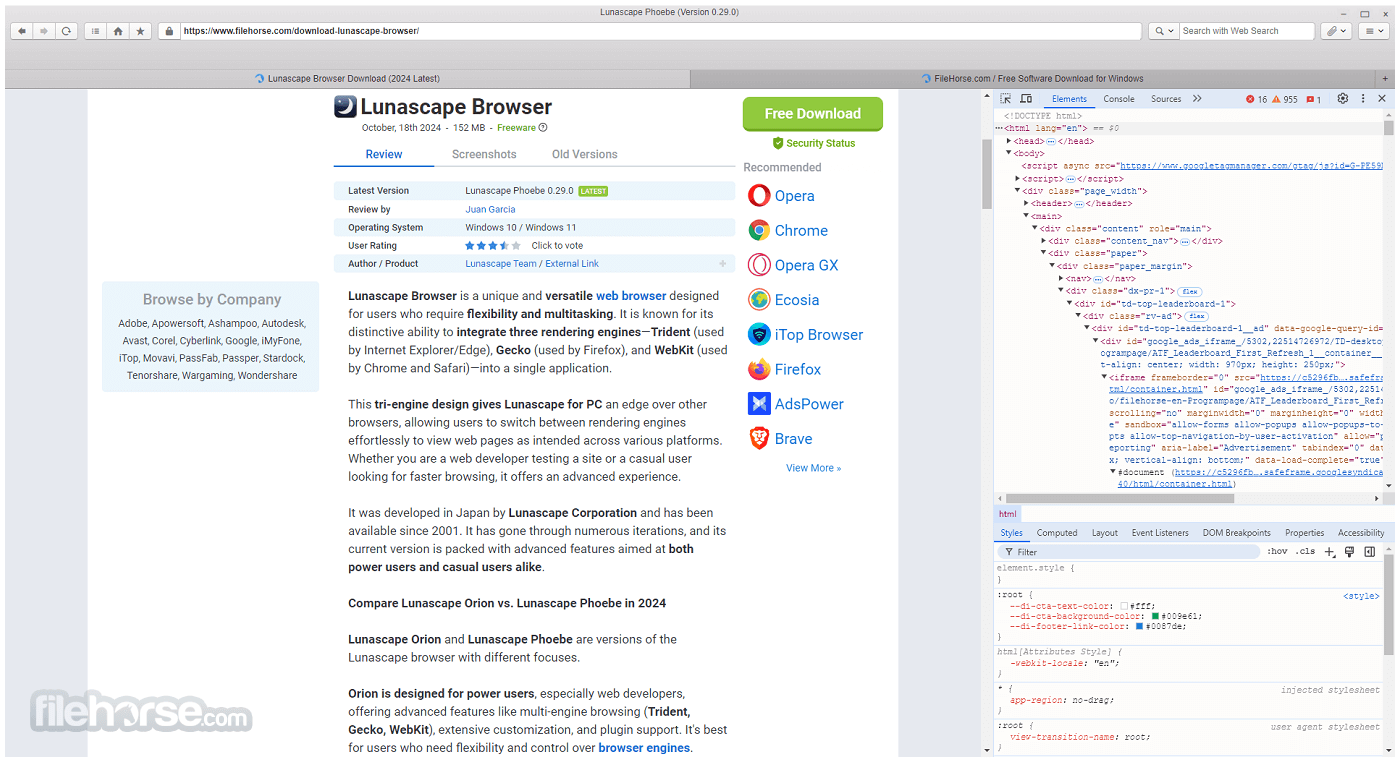Switch to the Computed styles tab

point(1057,533)
